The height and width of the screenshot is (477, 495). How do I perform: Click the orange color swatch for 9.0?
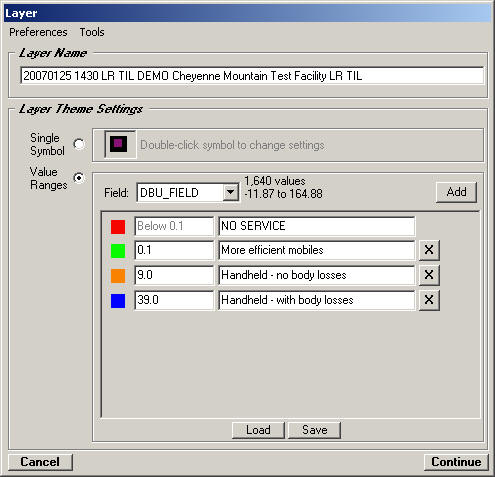(118, 276)
